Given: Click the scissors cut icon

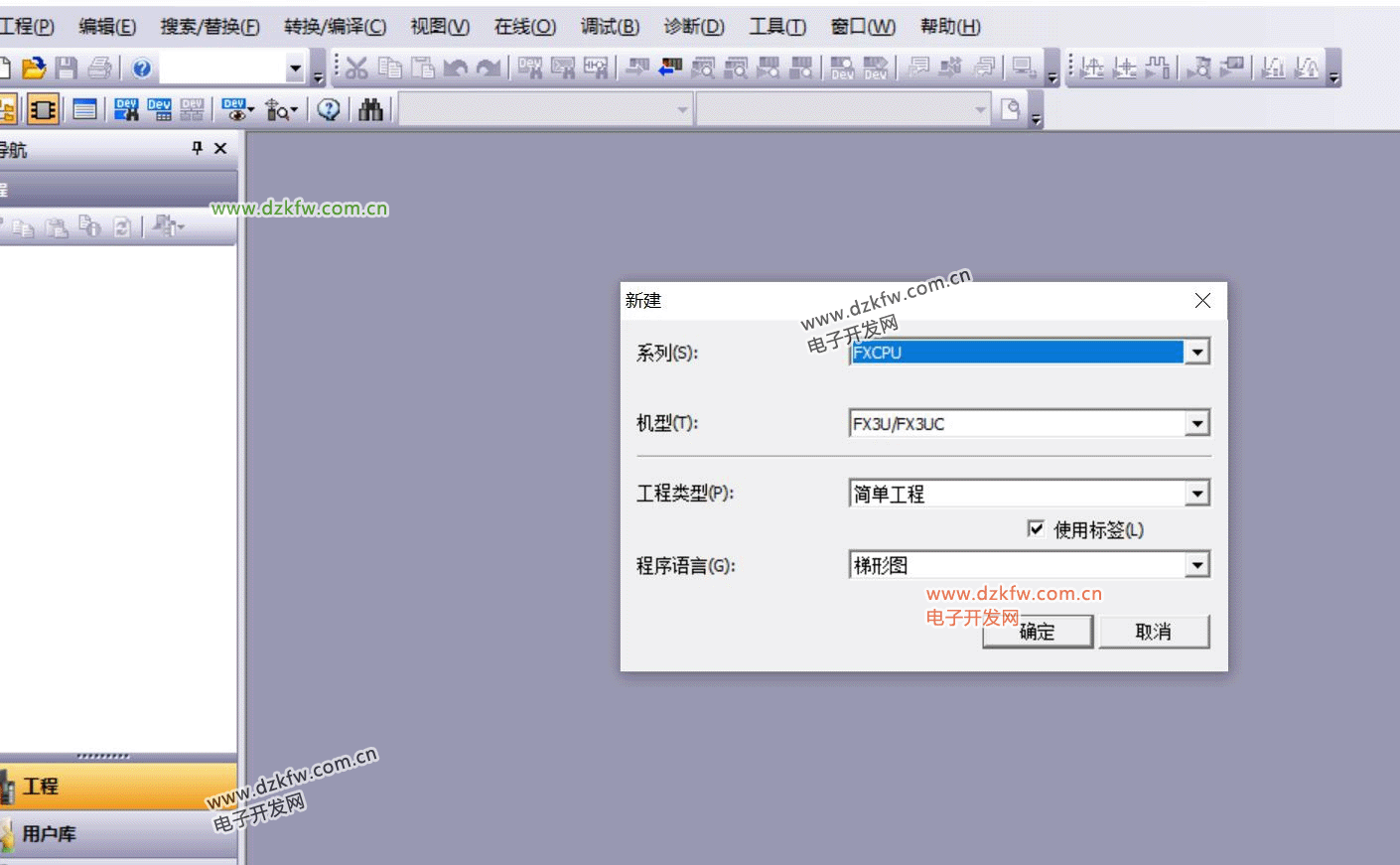Looking at the screenshot, I should (x=356, y=68).
